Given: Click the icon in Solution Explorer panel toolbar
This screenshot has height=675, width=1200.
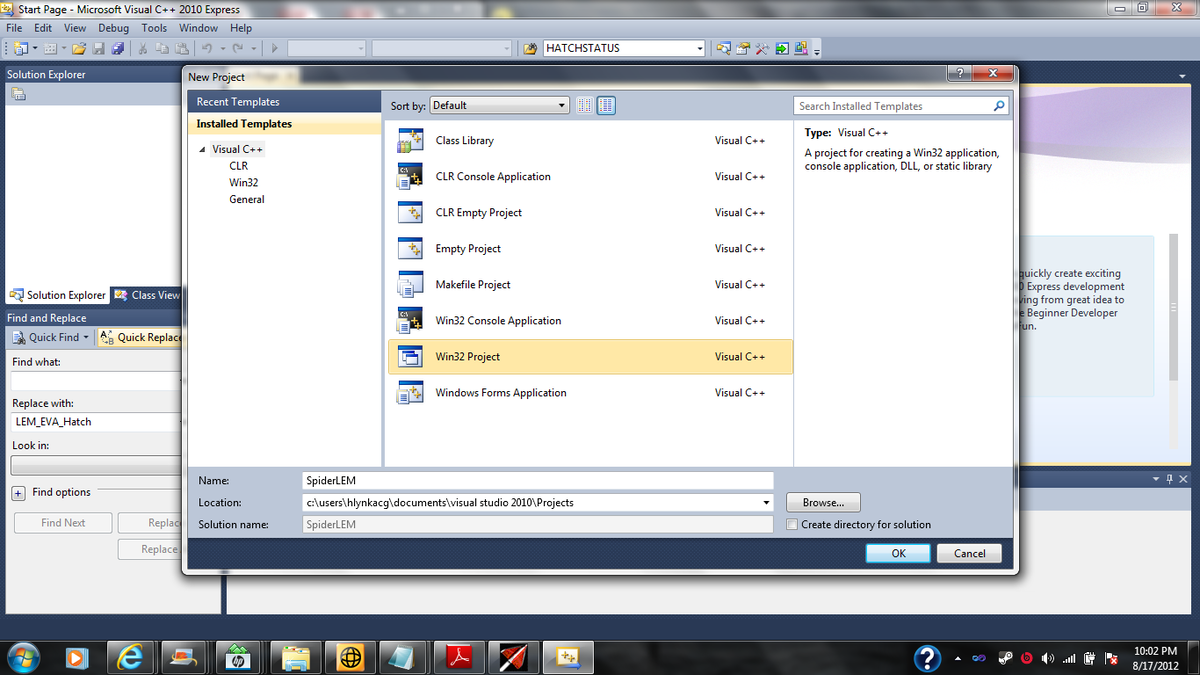Looking at the screenshot, I should pos(18,94).
